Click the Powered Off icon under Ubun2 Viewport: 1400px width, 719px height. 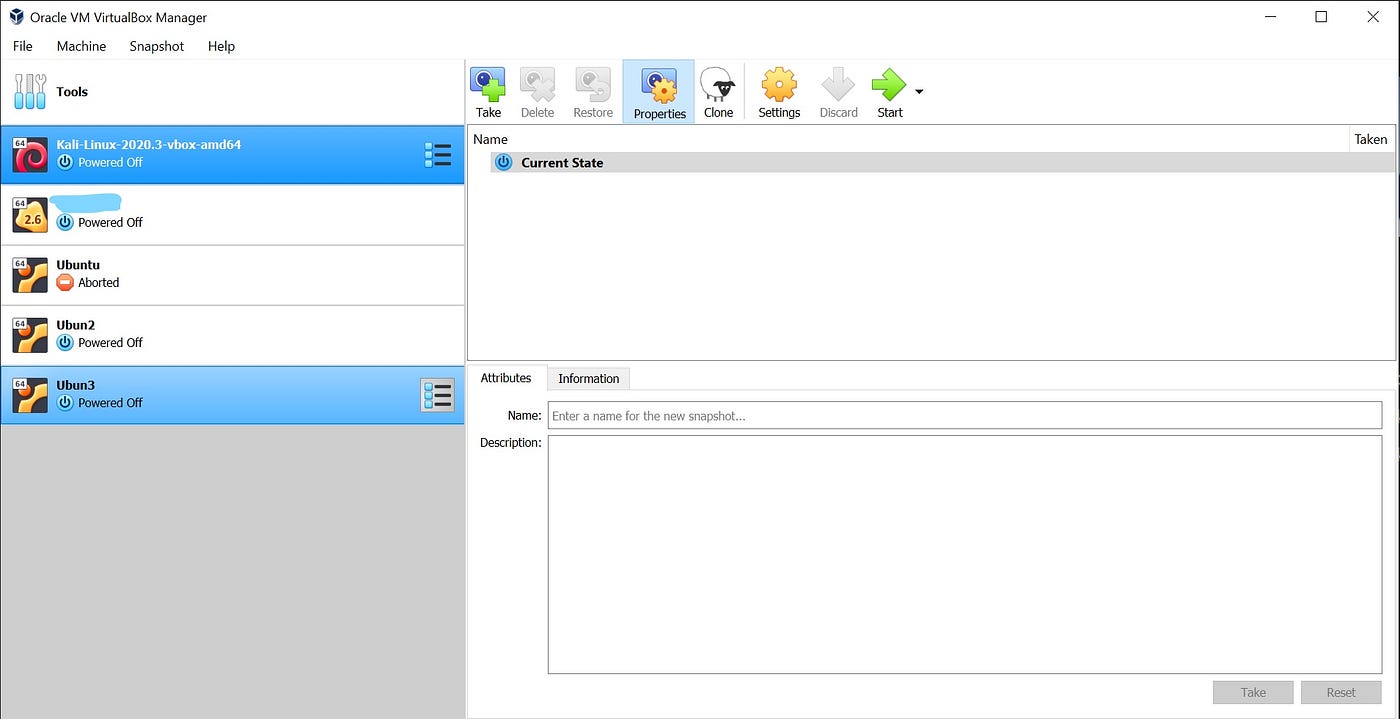coord(65,343)
